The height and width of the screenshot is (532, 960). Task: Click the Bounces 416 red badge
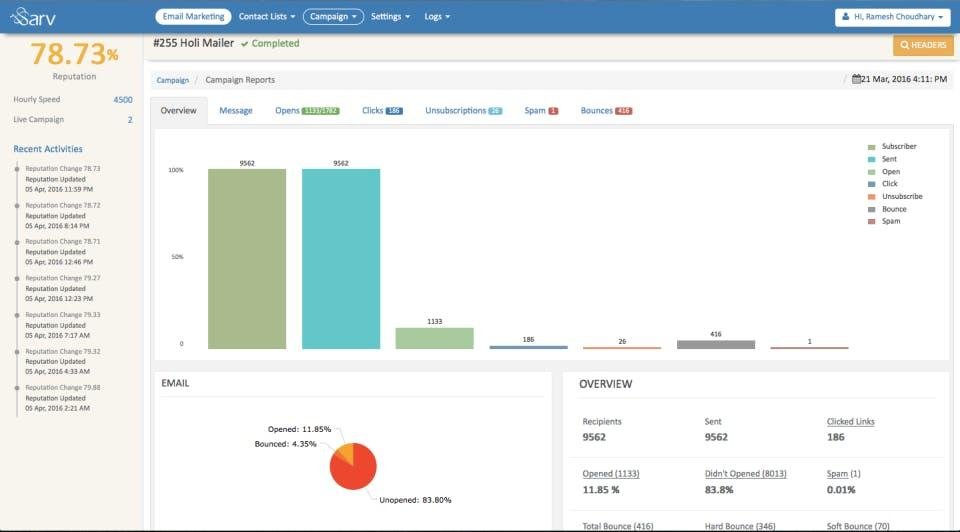click(624, 111)
